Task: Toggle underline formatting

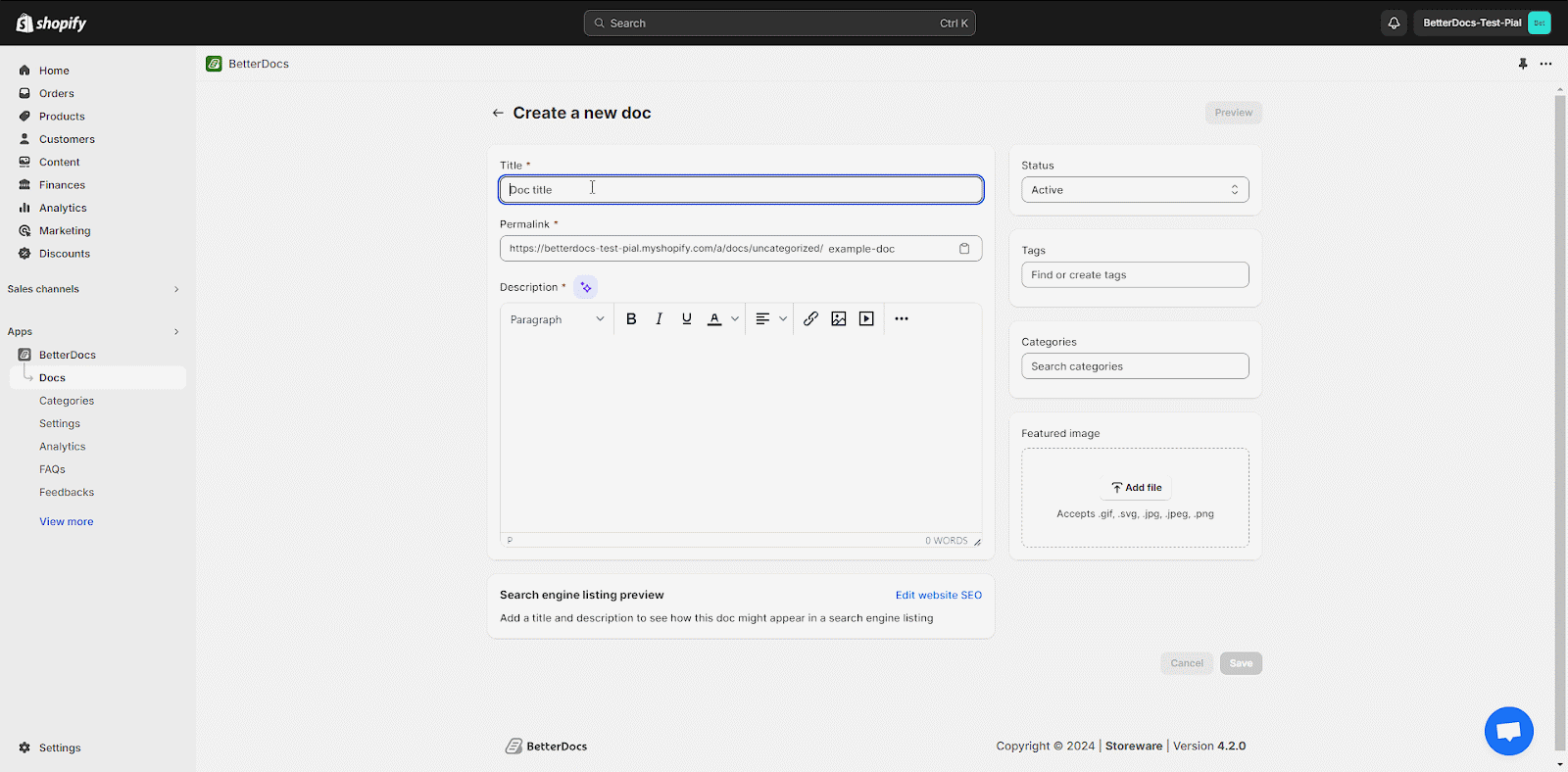Action: pos(687,318)
